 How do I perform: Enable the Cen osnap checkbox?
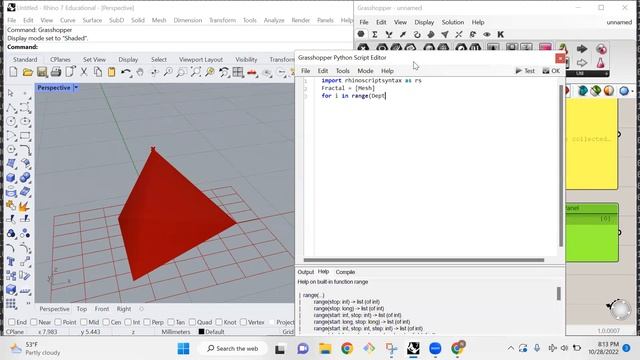tap(106, 322)
